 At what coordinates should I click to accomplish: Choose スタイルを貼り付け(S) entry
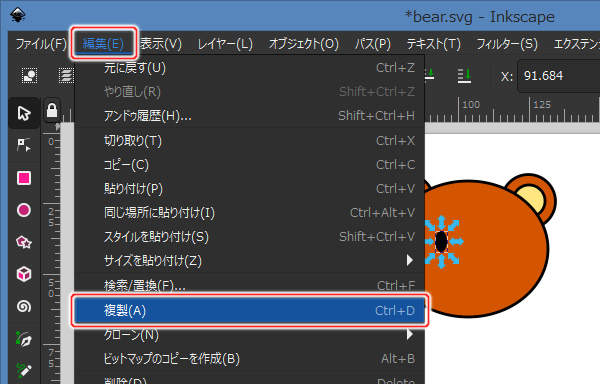click(x=249, y=237)
